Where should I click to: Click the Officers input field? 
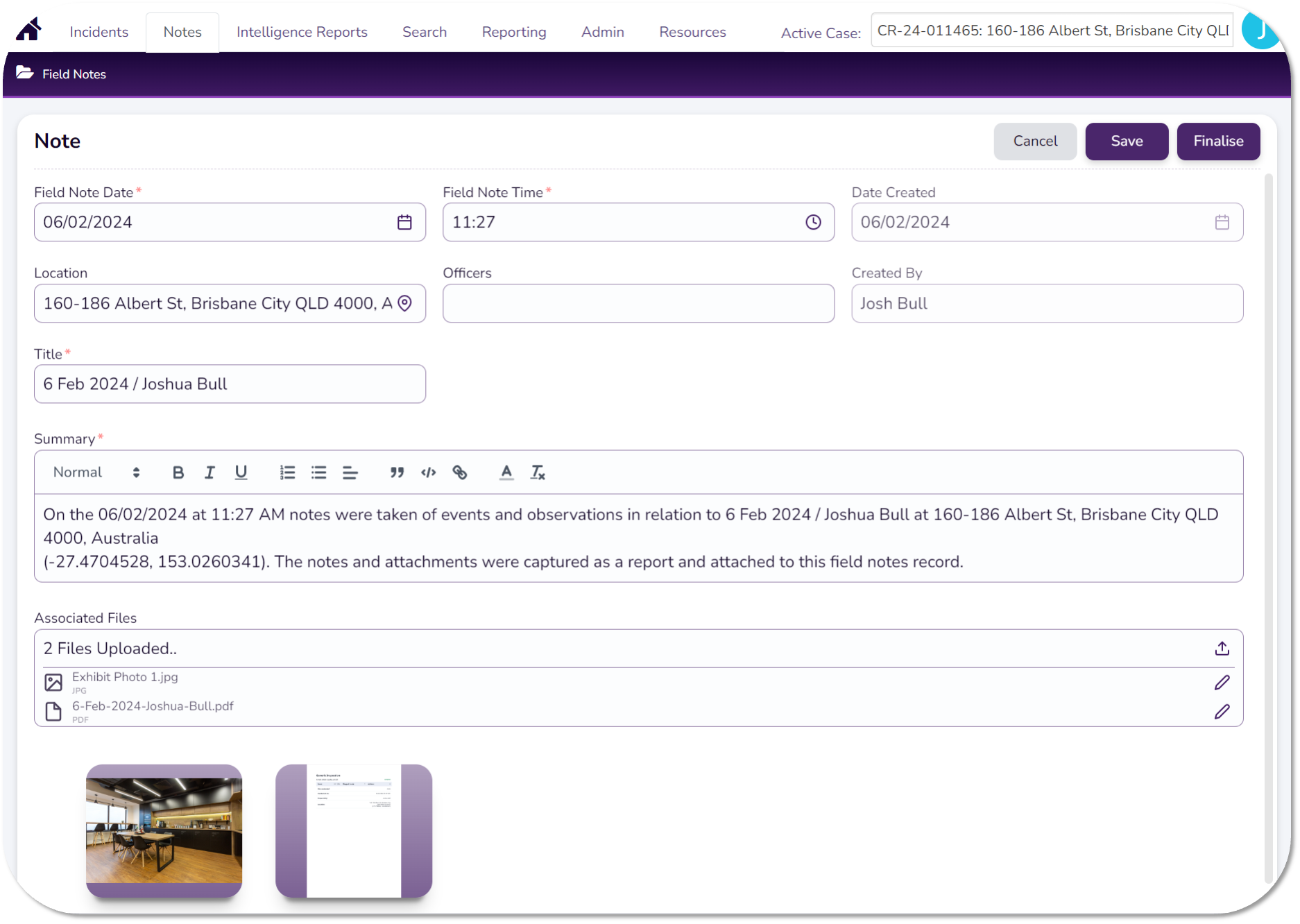(x=638, y=303)
